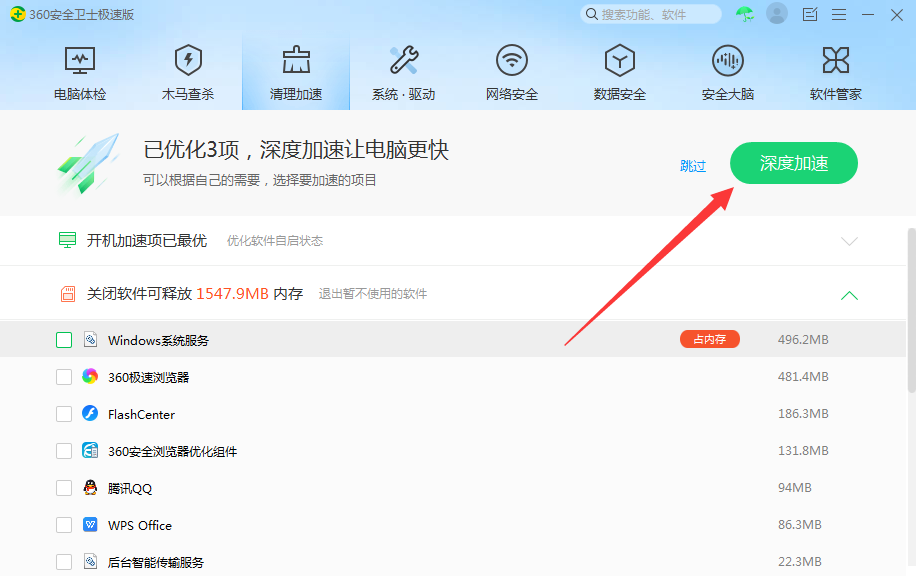
Task: Click the 481.4MB memory value
Action: point(803,377)
